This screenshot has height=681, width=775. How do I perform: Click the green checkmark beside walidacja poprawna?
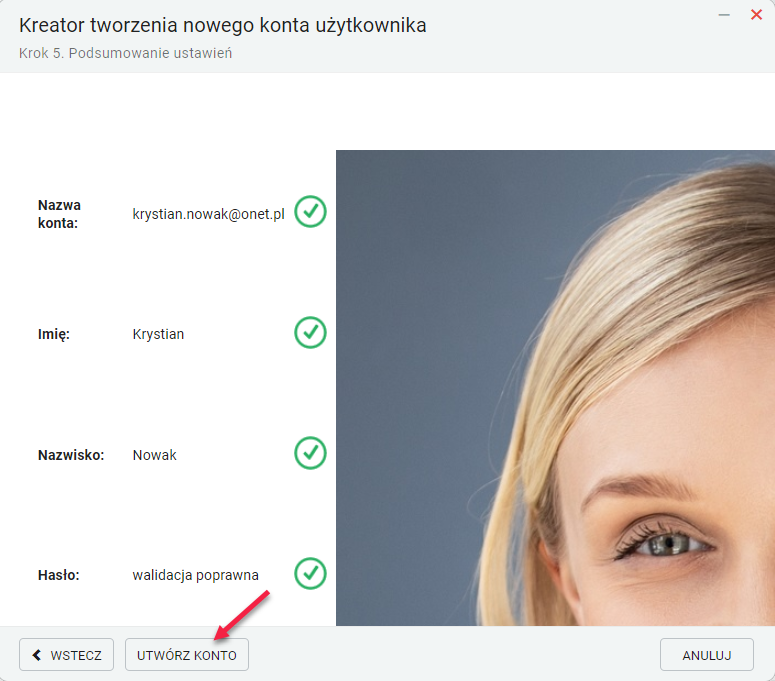[x=310, y=573]
